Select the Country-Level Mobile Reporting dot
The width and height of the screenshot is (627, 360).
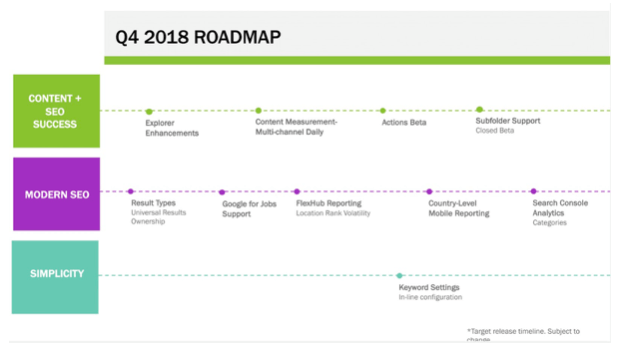(x=429, y=192)
